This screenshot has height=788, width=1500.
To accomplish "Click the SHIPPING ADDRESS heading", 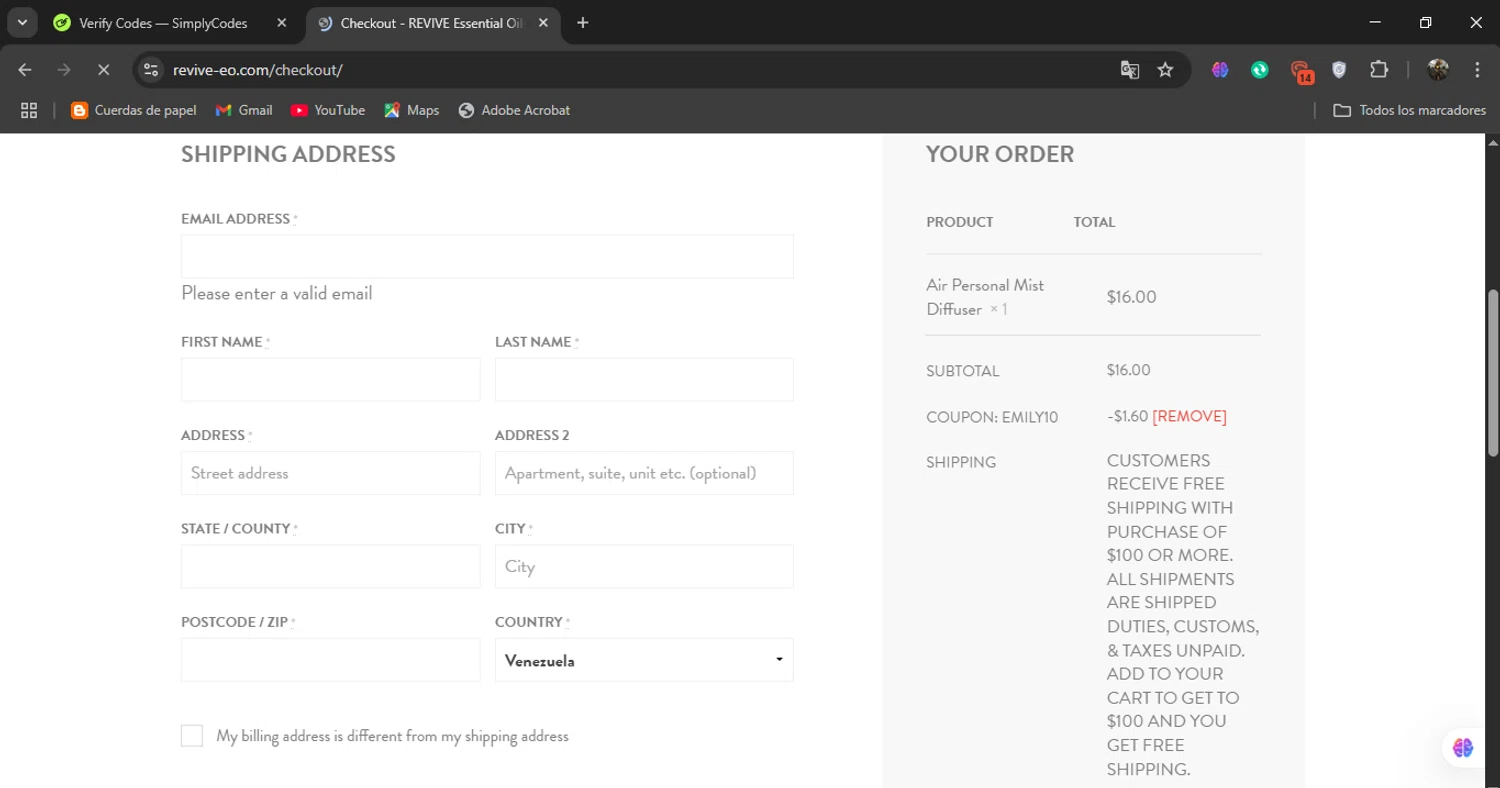I will point(288,154).
